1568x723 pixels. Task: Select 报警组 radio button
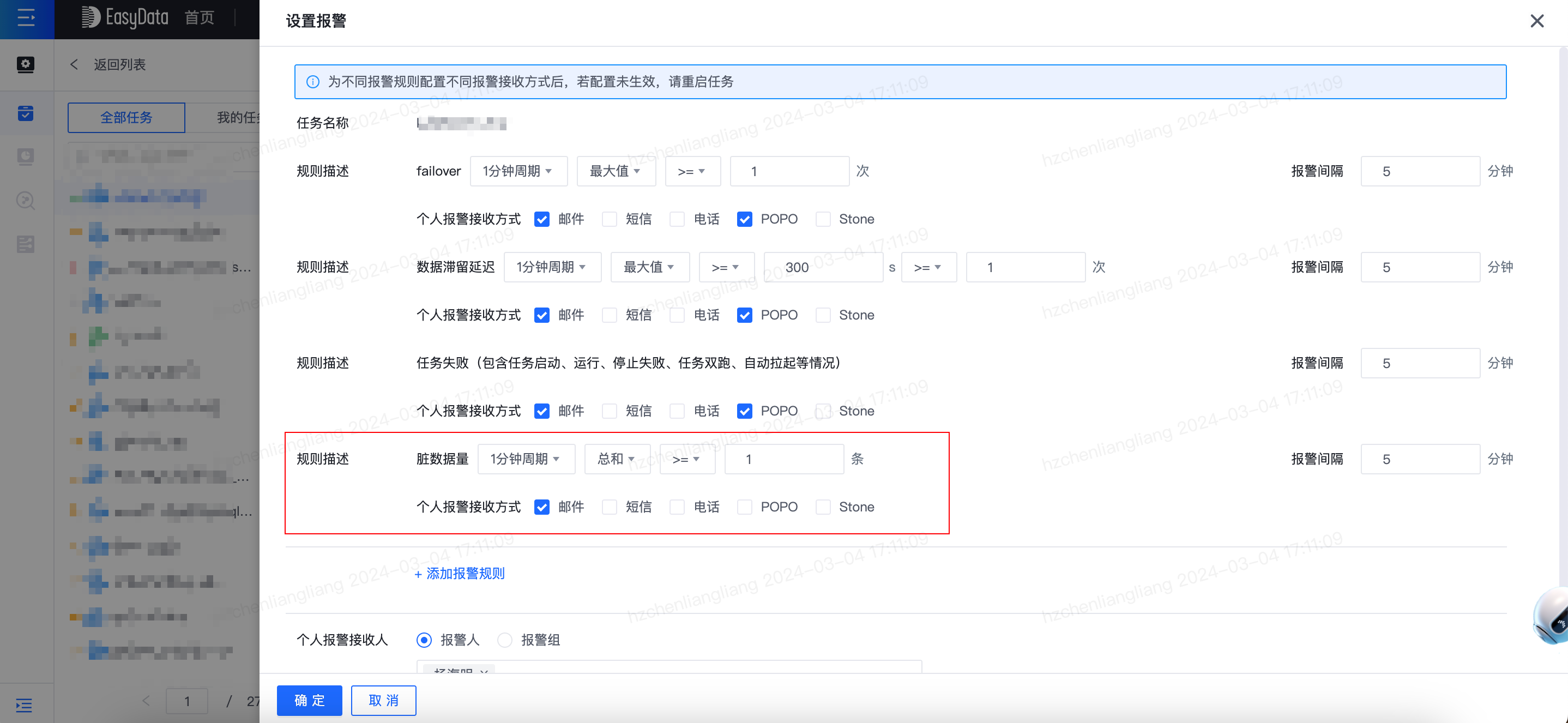pyautogui.click(x=505, y=640)
